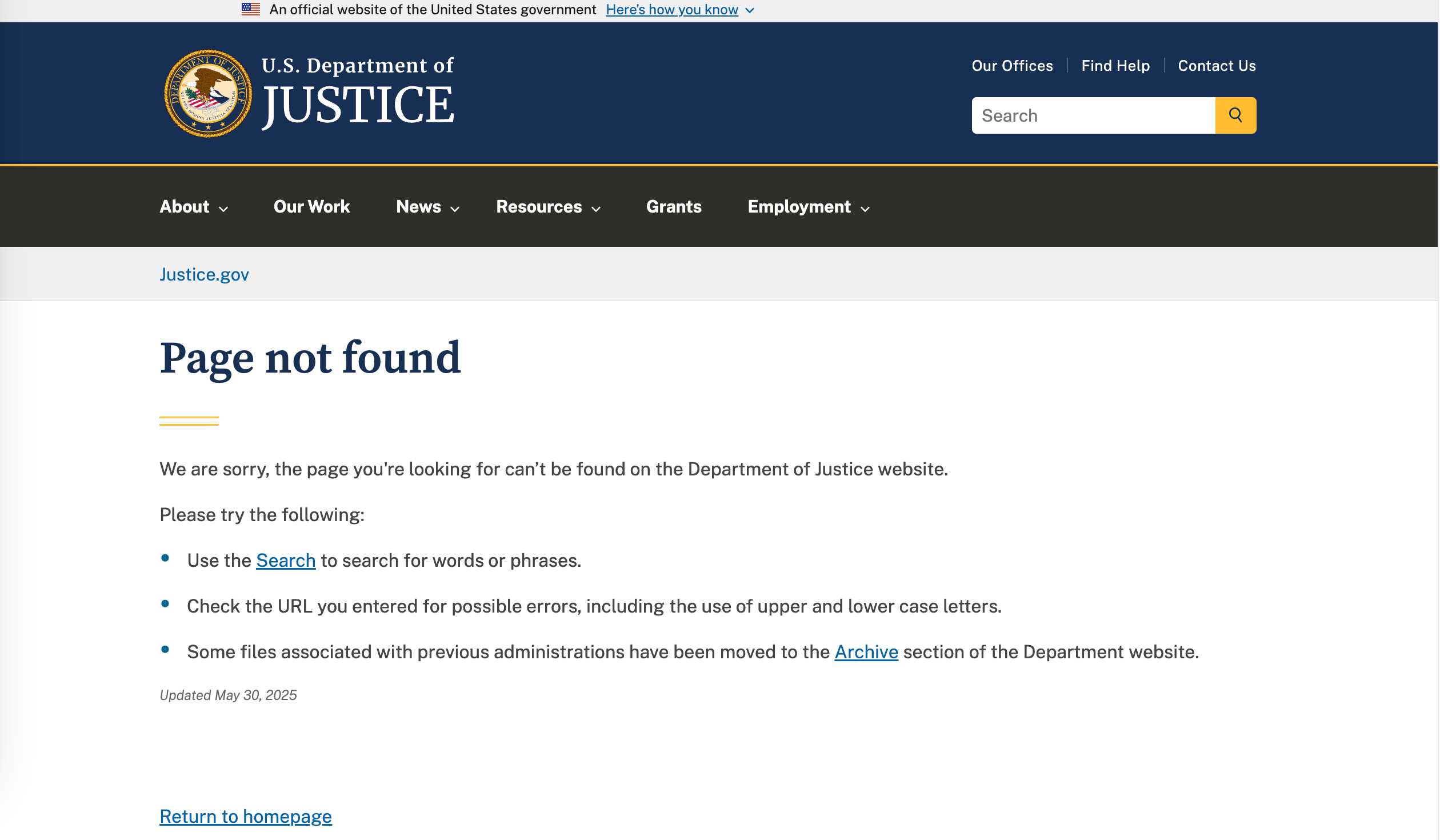Click the "Page not found" heading

[310, 358]
